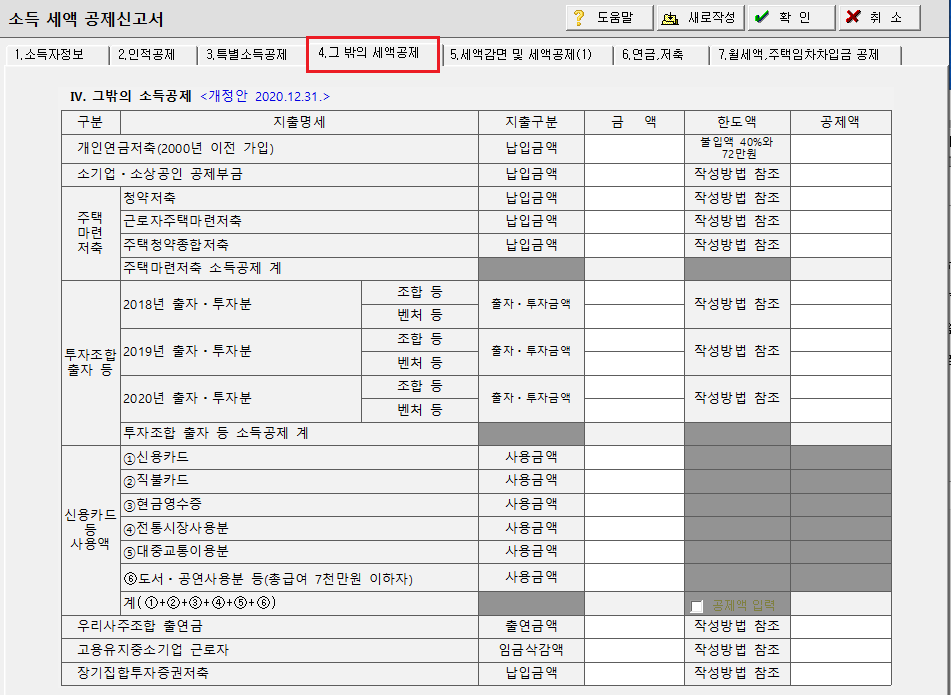
Task: Click 출연금액 cell text
Action: 531,626
